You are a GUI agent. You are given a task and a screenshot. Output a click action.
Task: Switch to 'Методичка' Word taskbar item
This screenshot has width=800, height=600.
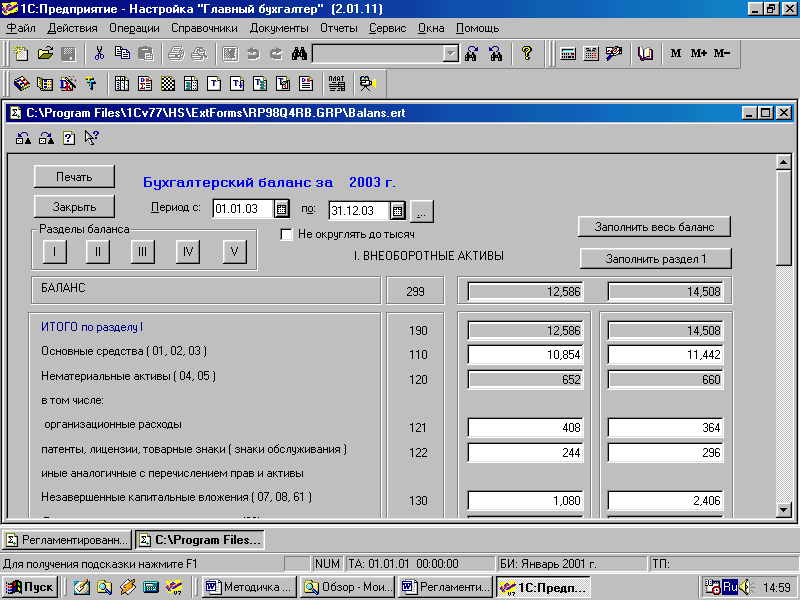click(250, 587)
